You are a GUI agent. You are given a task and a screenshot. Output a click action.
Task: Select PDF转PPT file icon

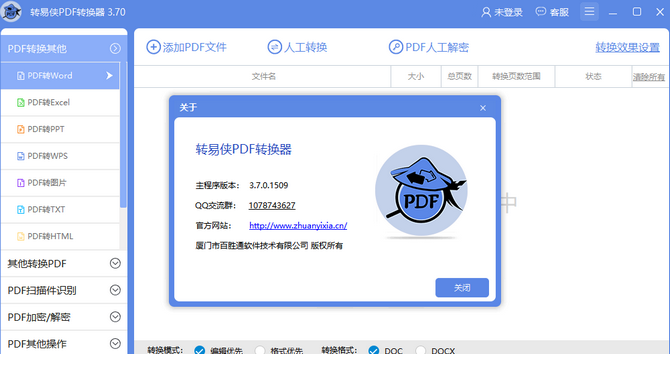point(21,129)
